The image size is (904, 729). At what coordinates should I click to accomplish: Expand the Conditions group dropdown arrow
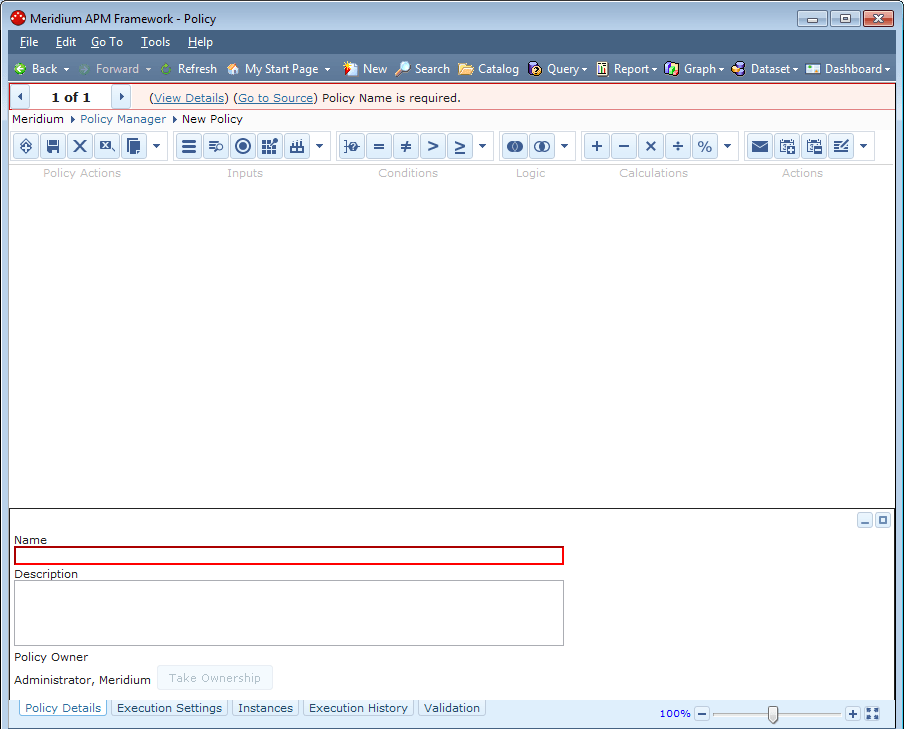483,146
